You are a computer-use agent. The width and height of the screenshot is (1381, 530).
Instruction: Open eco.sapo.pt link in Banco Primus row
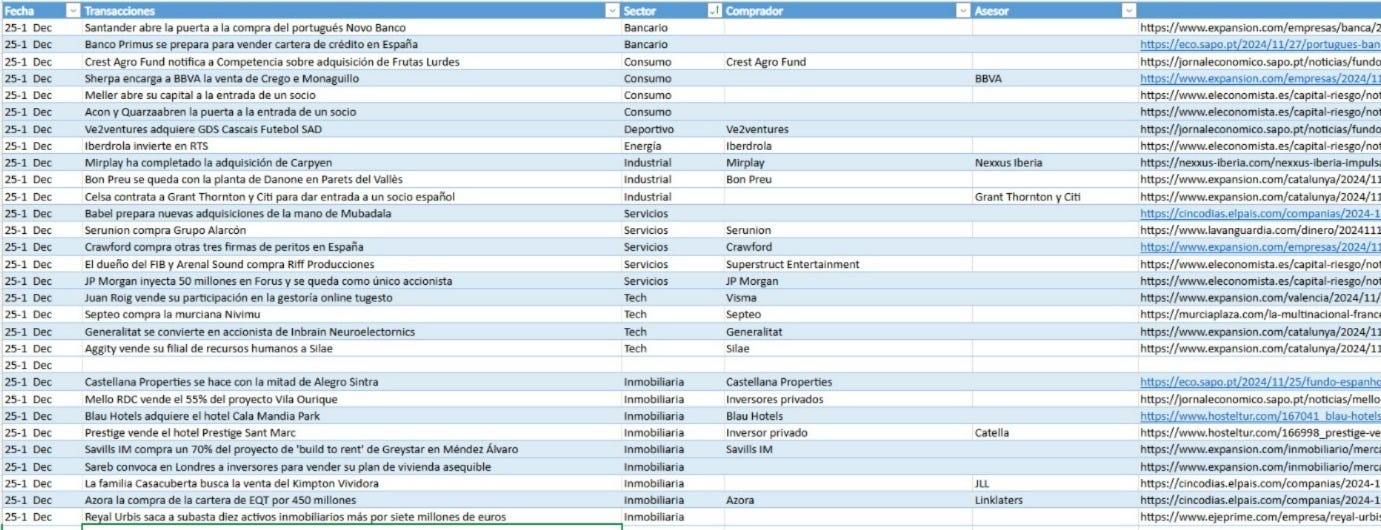(1260, 45)
